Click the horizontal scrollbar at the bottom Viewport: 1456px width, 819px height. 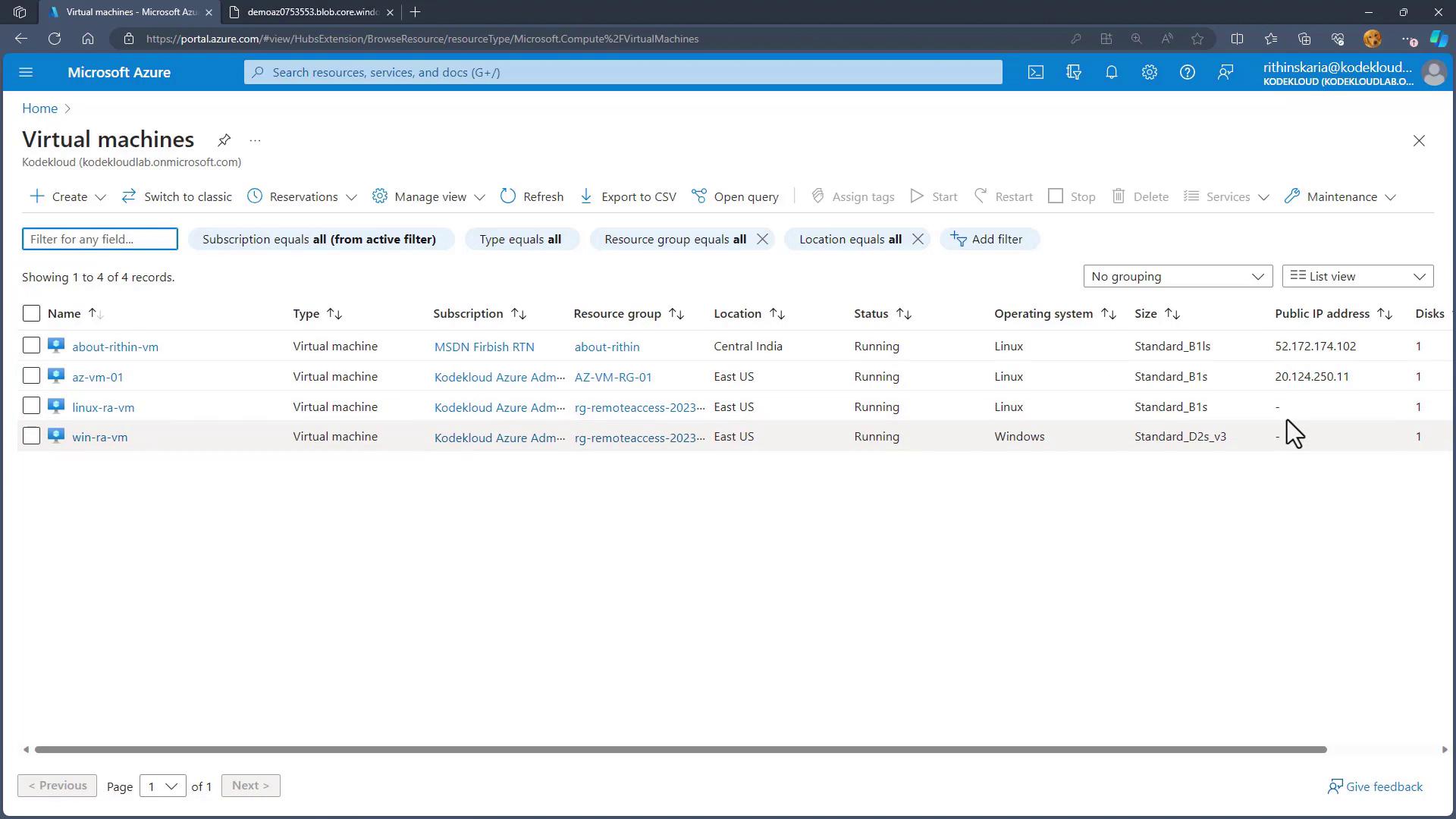click(x=679, y=749)
